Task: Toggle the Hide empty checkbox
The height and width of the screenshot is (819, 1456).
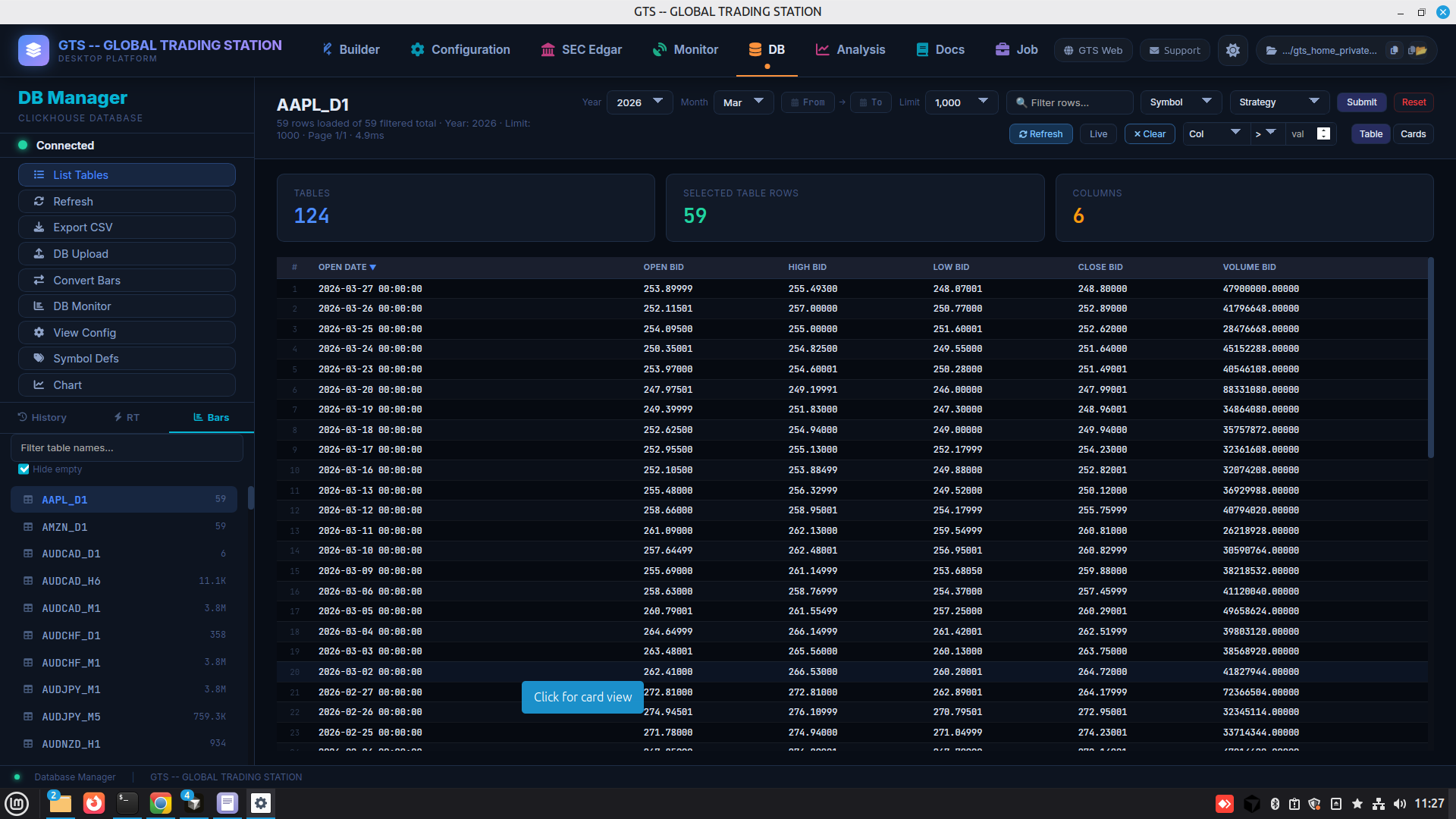Action: click(x=24, y=469)
